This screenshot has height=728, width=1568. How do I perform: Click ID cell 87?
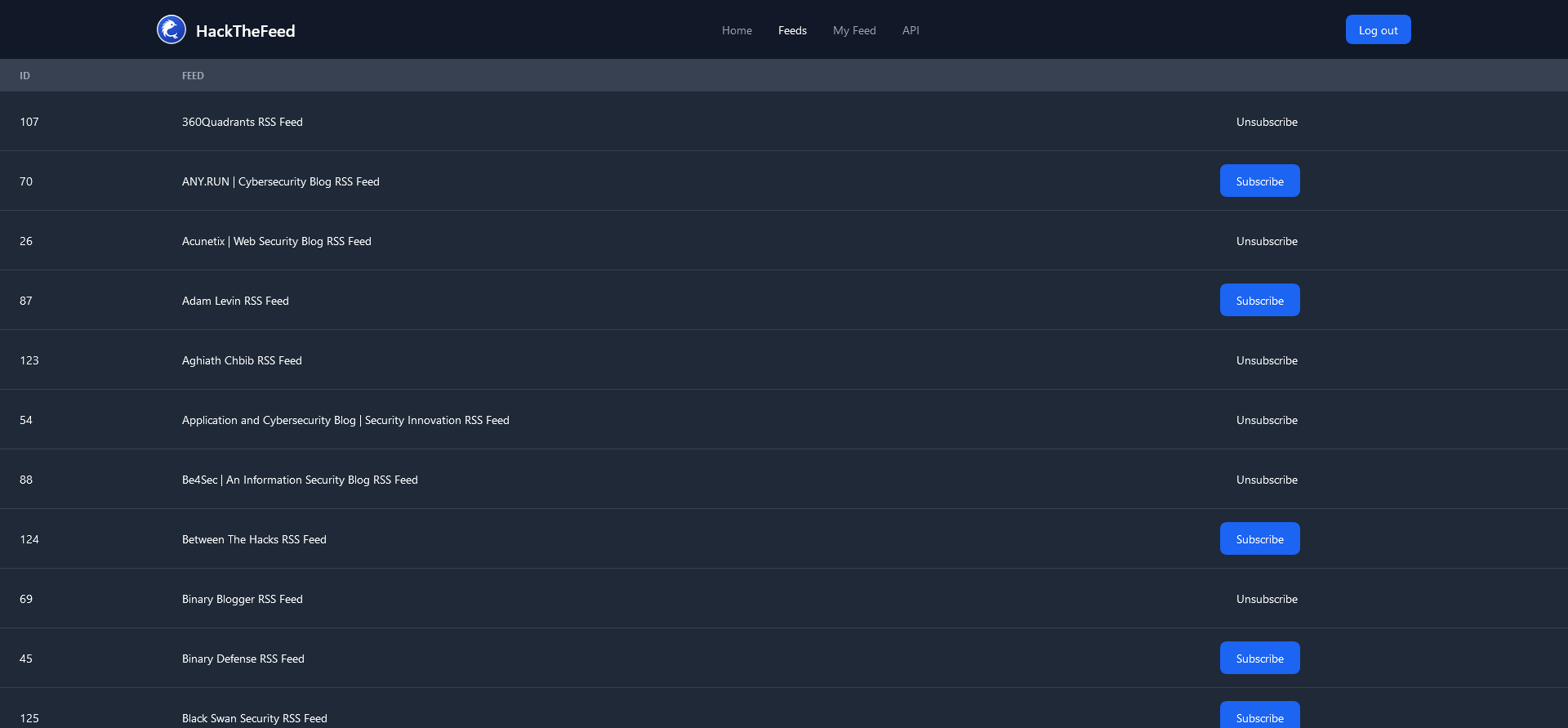pos(26,301)
